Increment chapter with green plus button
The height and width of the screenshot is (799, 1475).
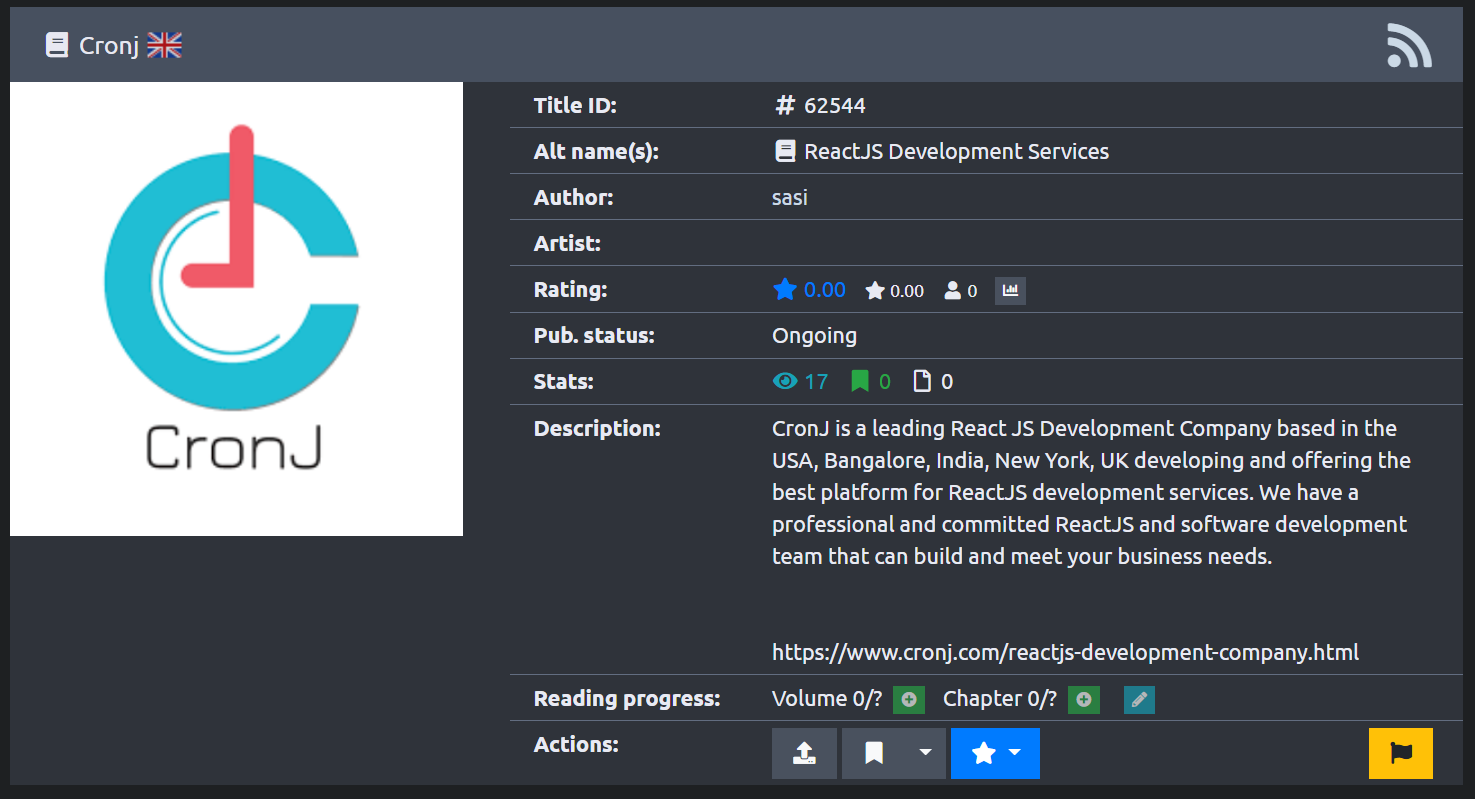[x=1083, y=700]
